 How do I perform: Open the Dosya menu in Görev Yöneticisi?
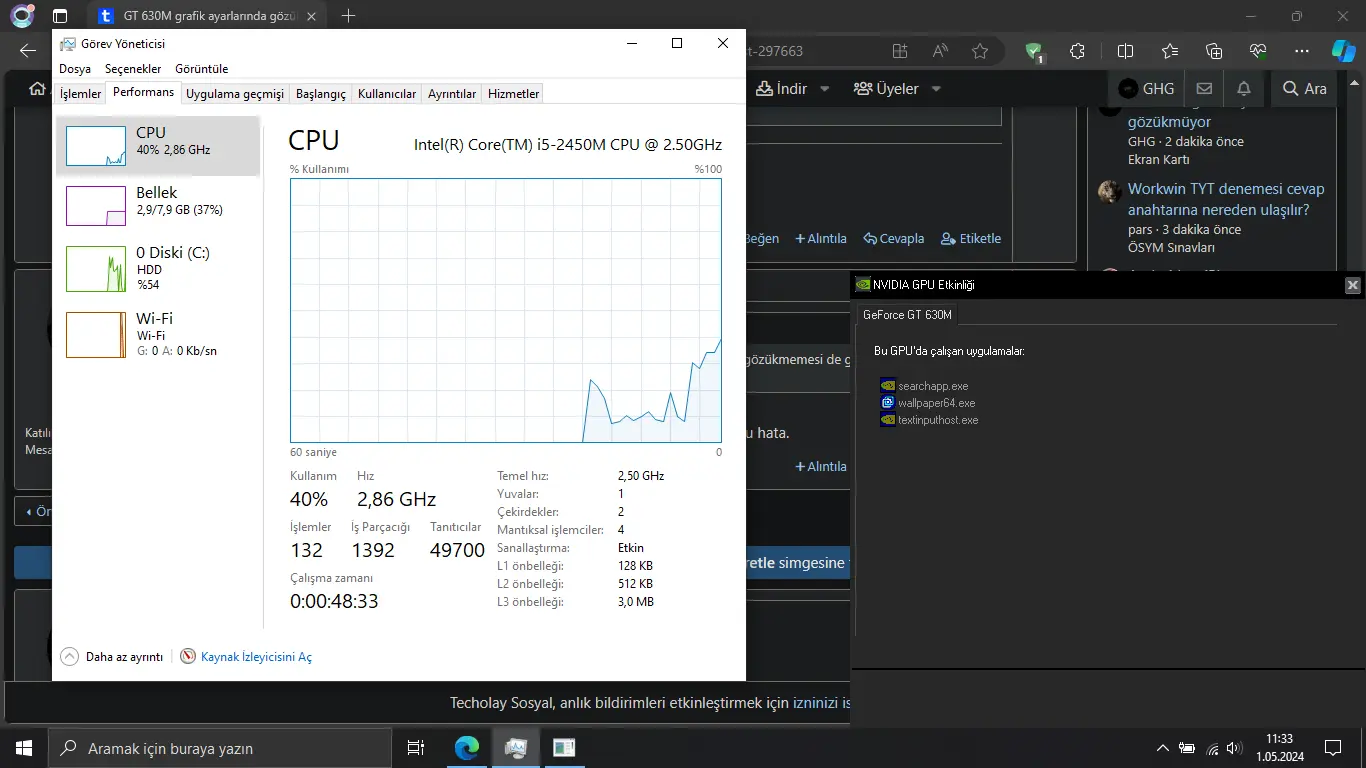(75, 69)
